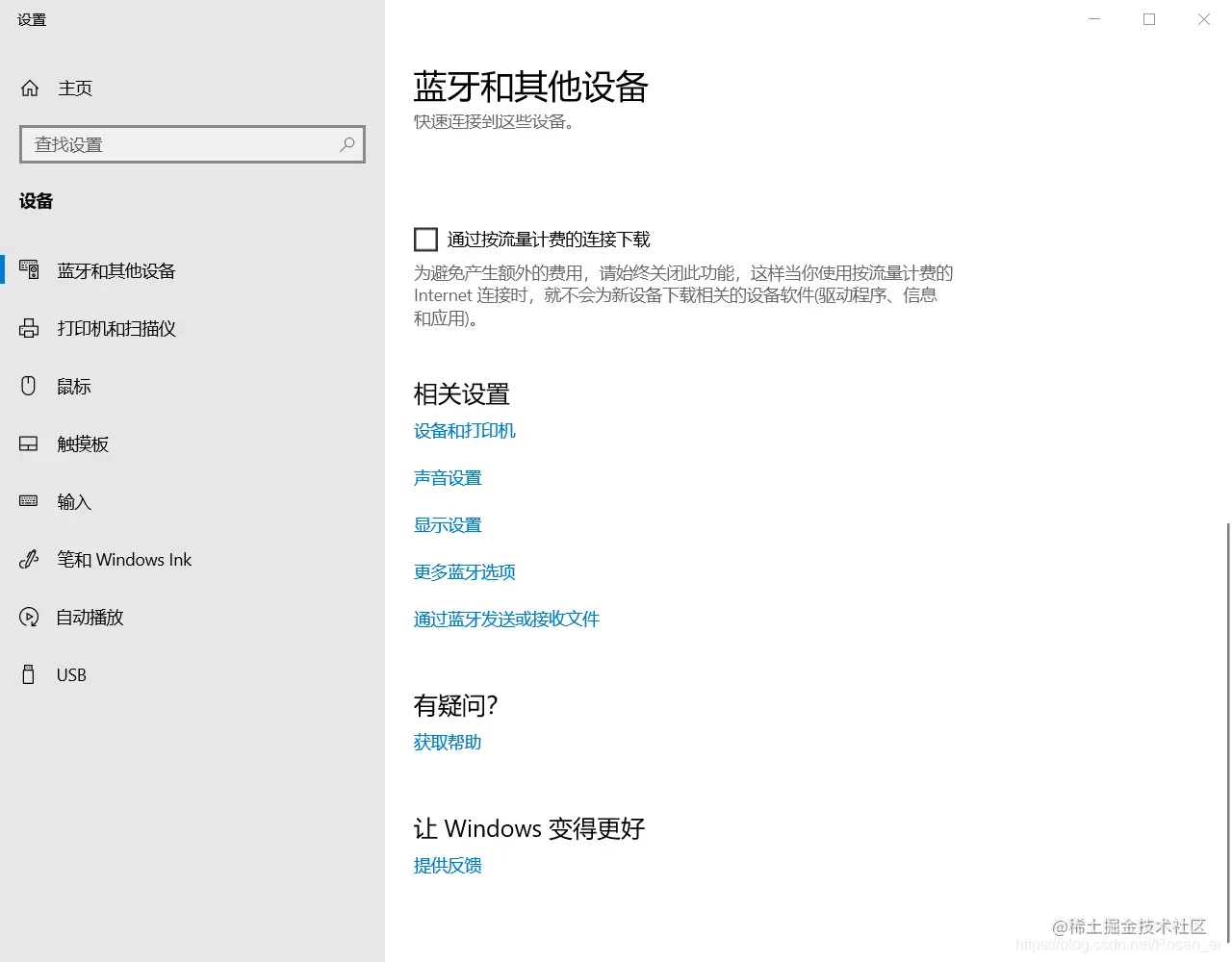Image resolution: width=1232 pixels, height=962 pixels.
Task: Click the 更多蓝牙选项 link
Action: 465,571
